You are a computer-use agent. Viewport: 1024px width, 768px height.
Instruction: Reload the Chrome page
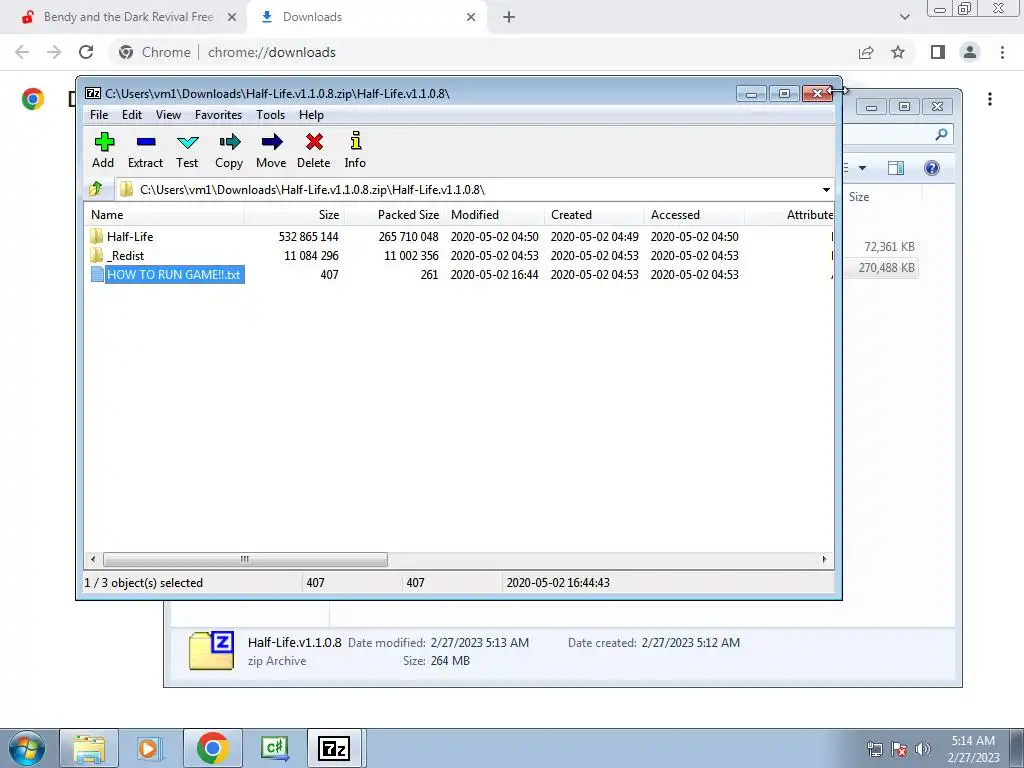pos(86,52)
